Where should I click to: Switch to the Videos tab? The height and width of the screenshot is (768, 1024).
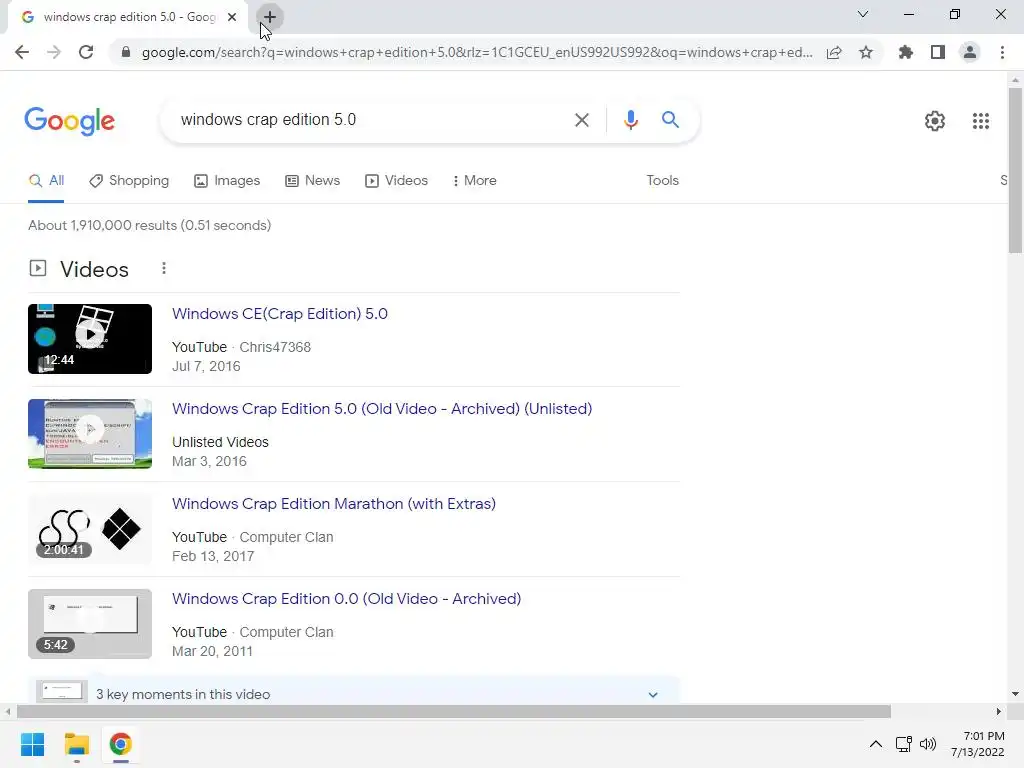click(x=396, y=181)
